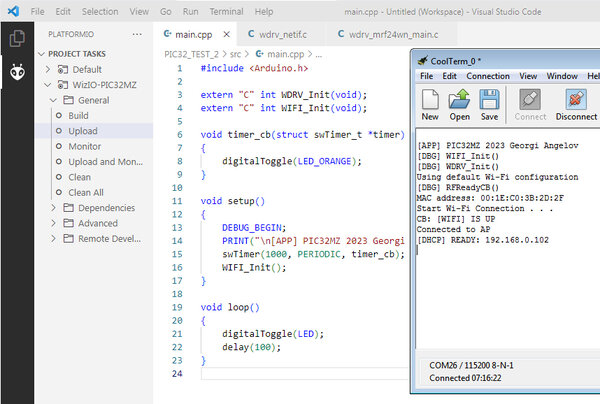Click the New document icon in CoolTerm
600x404 pixels.
[x=430, y=99]
